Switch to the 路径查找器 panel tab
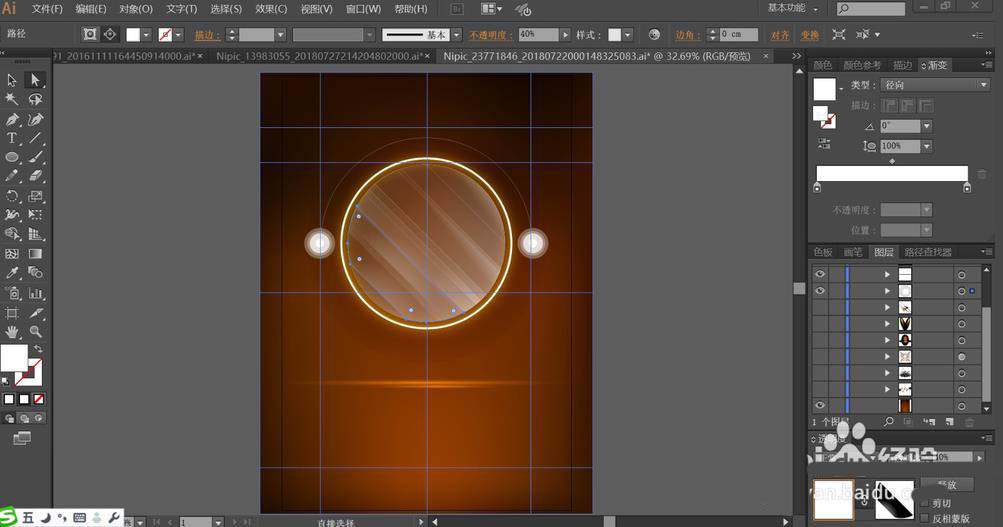 point(928,252)
